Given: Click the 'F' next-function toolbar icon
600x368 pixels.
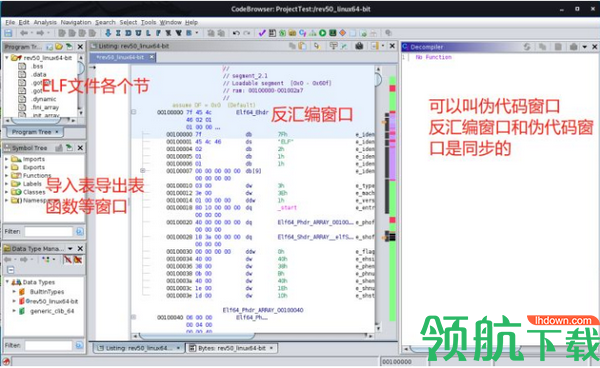Looking at the screenshot, I should click(158, 33).
